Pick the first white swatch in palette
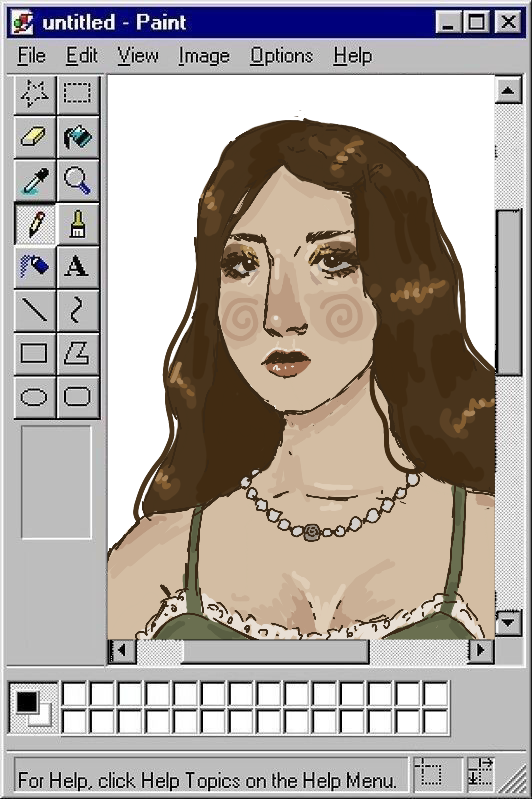532x799 pixels. click(x=74, y=694)
